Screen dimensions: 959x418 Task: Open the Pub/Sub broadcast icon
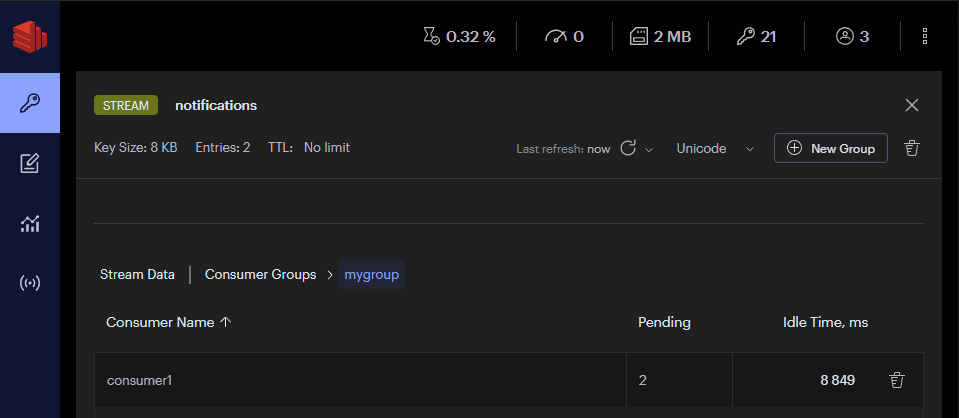pos(30,283)
